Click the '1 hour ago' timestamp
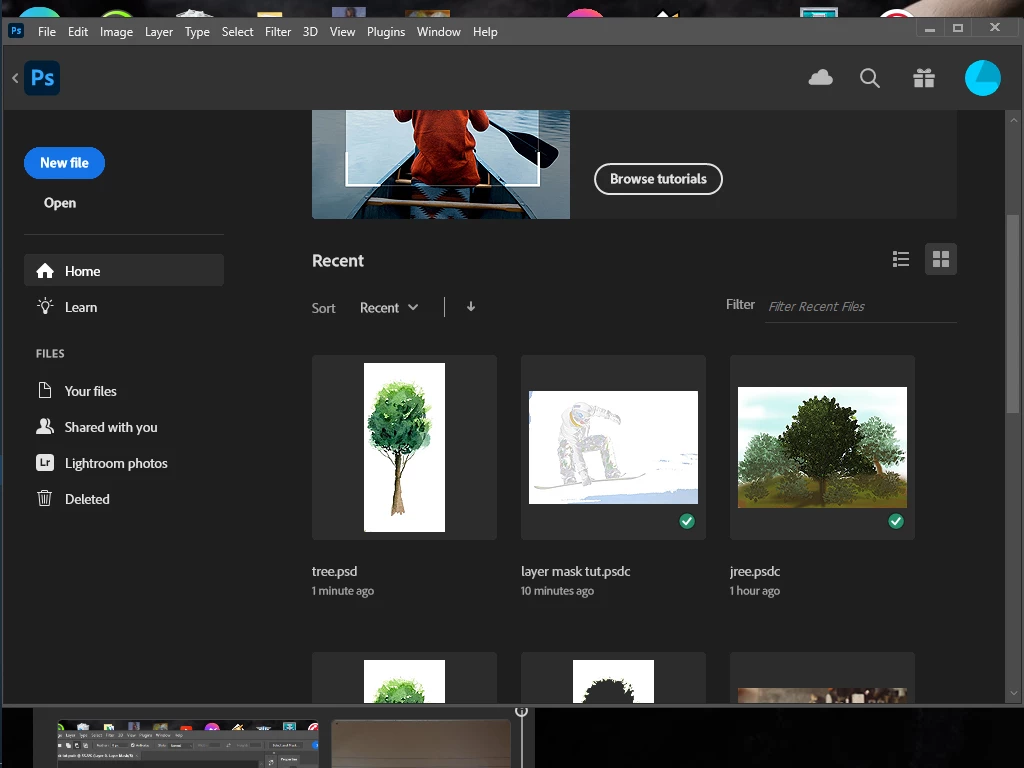The height and width of the screenshot is (768, 1024). click(754, 591)
